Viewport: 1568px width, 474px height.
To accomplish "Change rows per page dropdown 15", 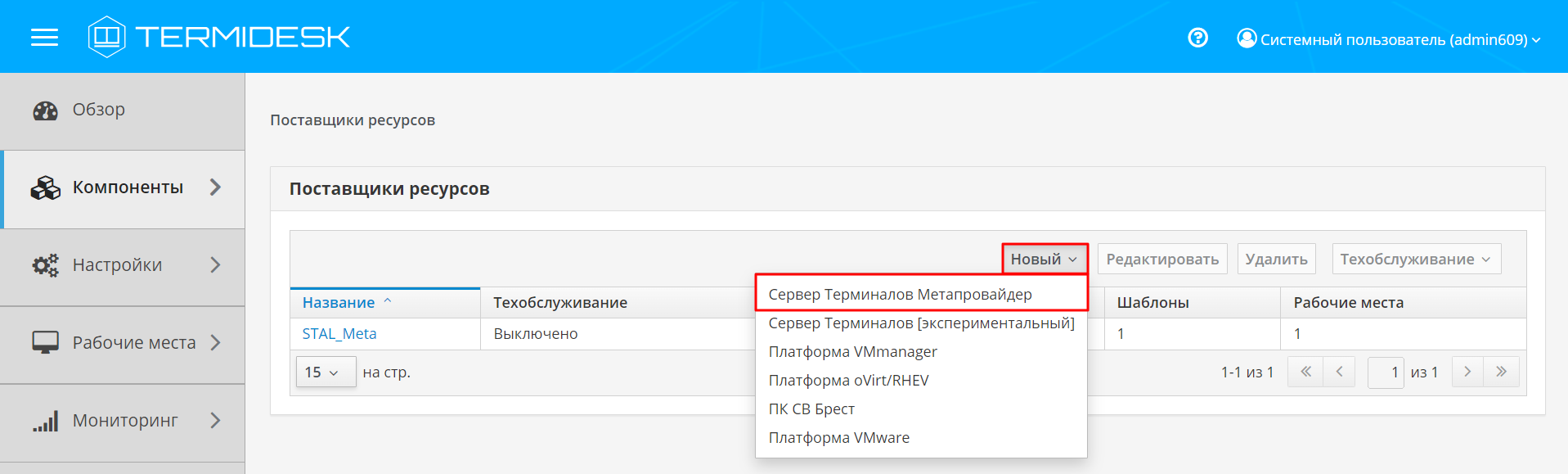I will [x=325, y=372].
